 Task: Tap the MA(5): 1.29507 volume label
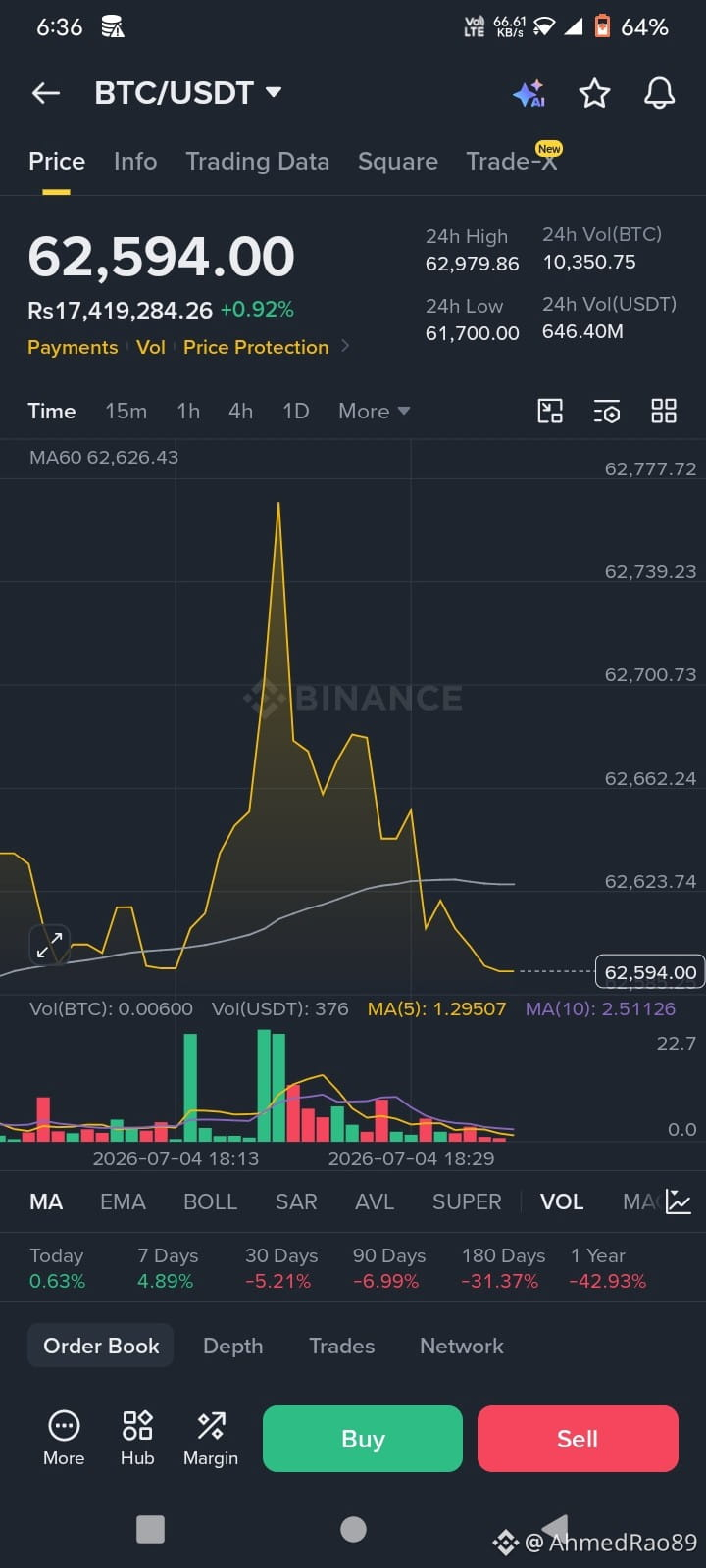coord(437,1008)
